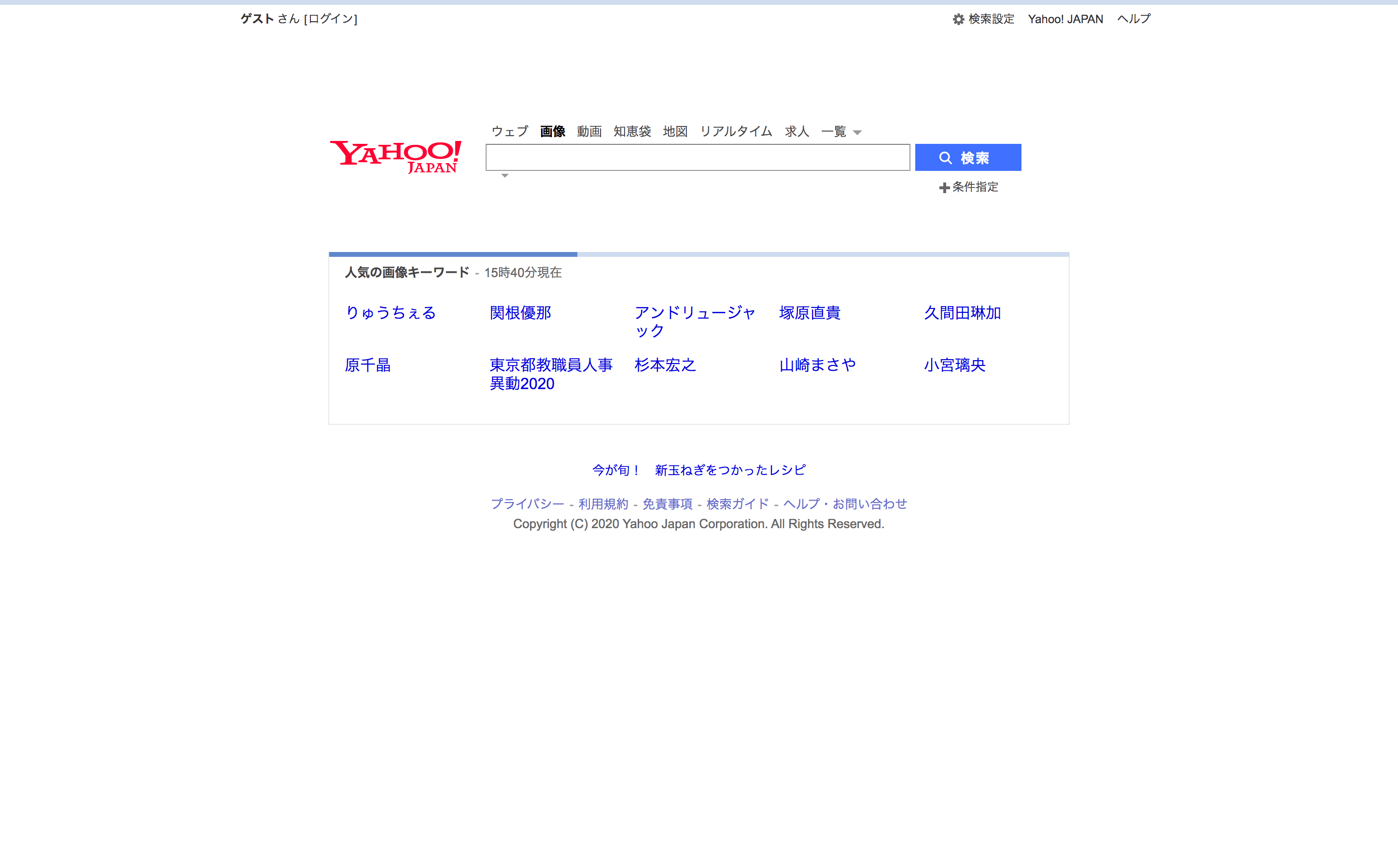1398x868 pixels.
Task: Open the ヘルプ link in header
Action: pyautogui.click(x=1133, y=19)
